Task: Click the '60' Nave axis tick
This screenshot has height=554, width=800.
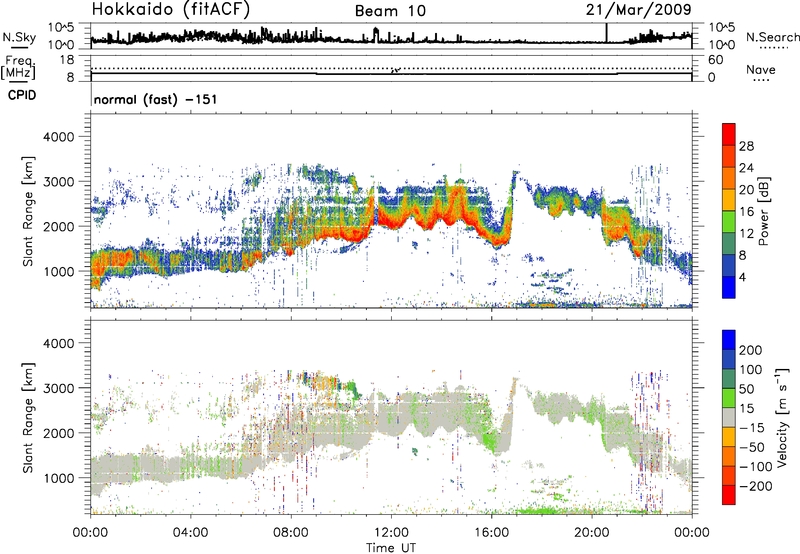Action: [716, 60]
